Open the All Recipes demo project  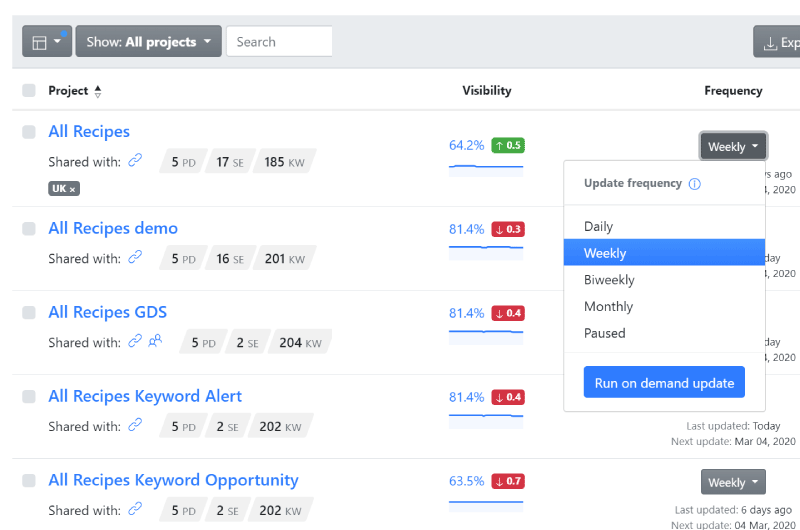[x=113, y=228]
